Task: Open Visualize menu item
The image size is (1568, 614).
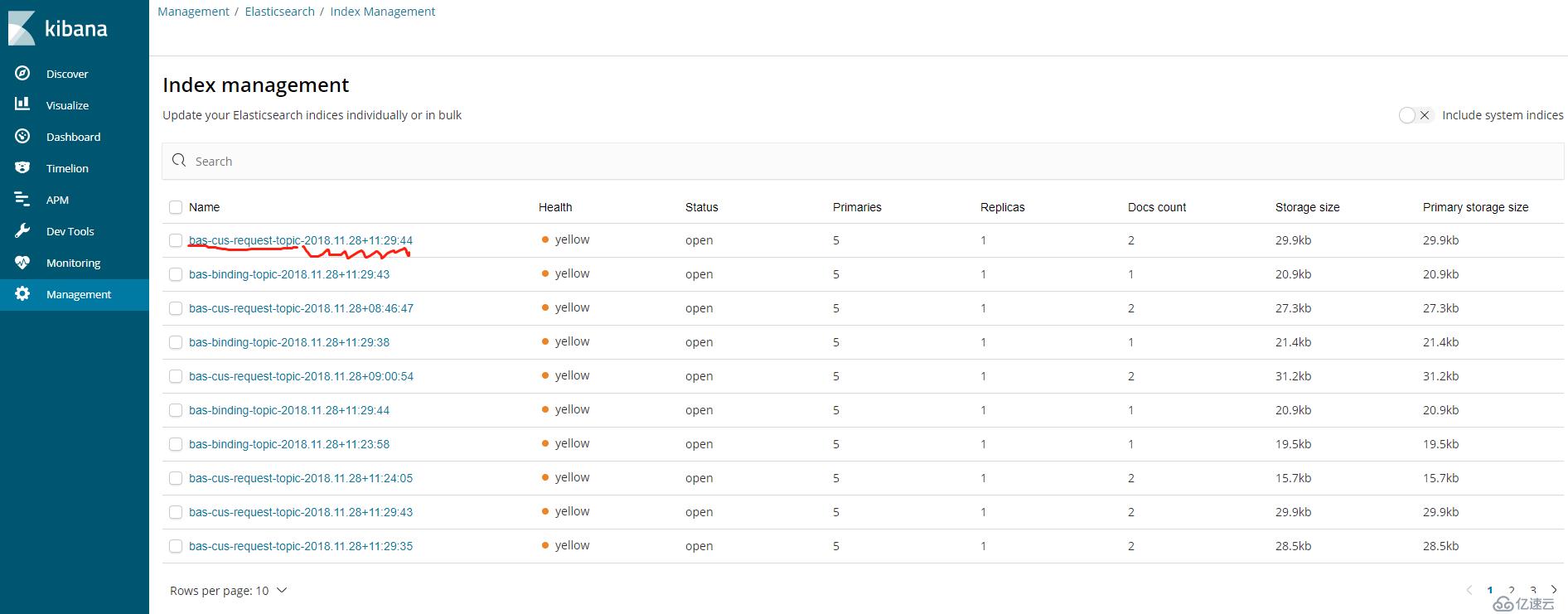Action: click(67, 105)
